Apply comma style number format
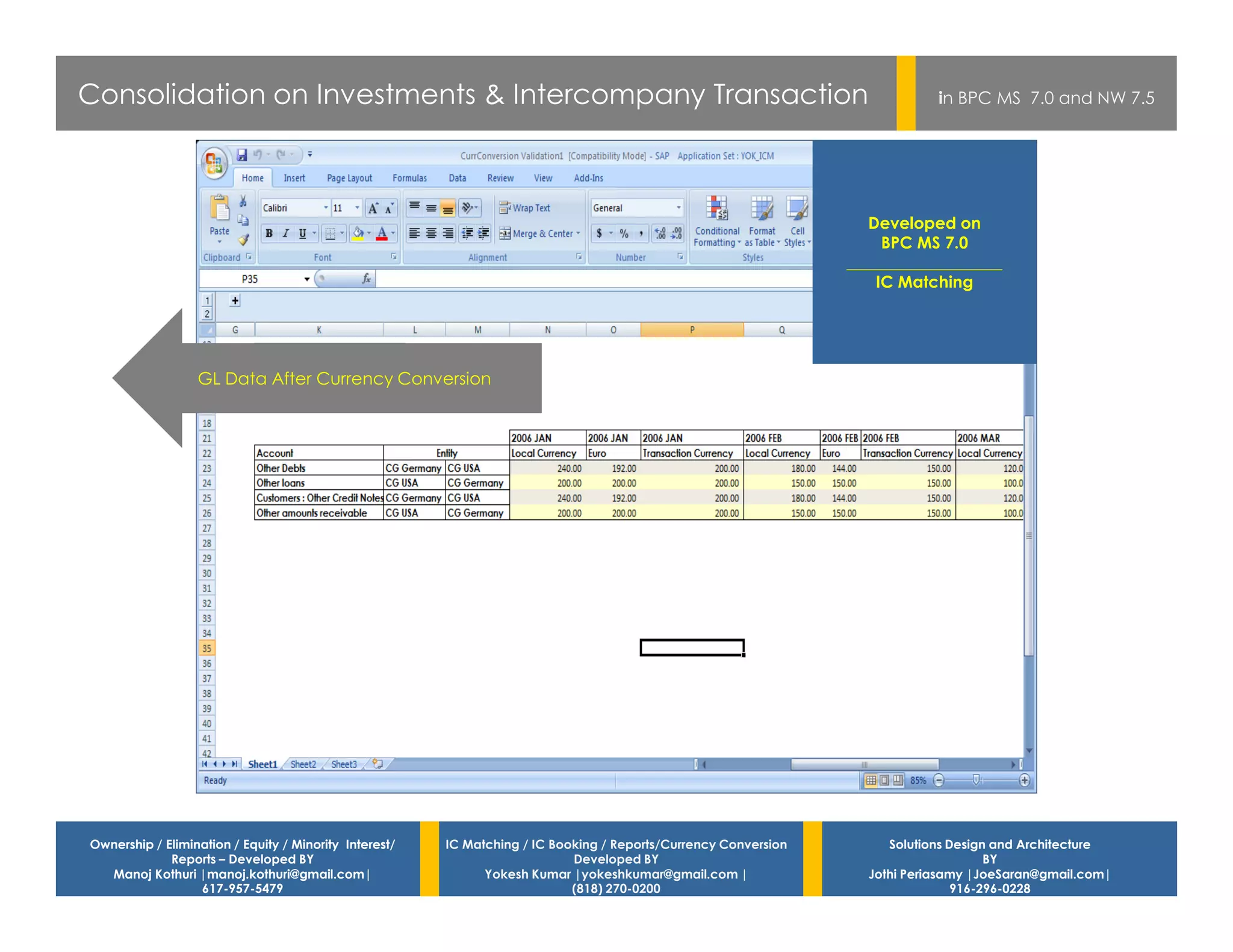The width and height of the screenshot is (1233, 952). (641, 233)
